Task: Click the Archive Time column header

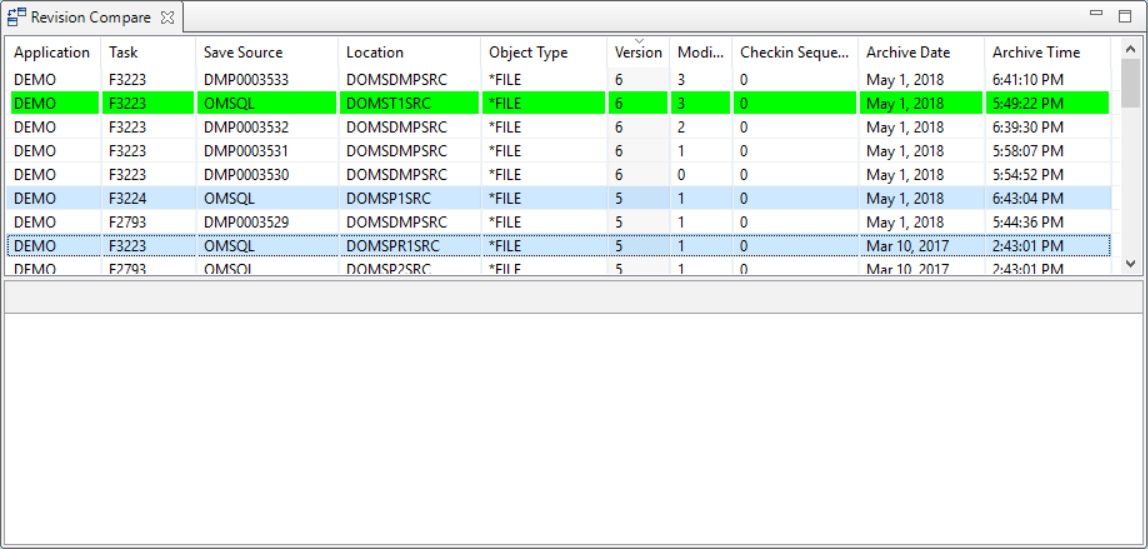Action: click(1036, 53)
